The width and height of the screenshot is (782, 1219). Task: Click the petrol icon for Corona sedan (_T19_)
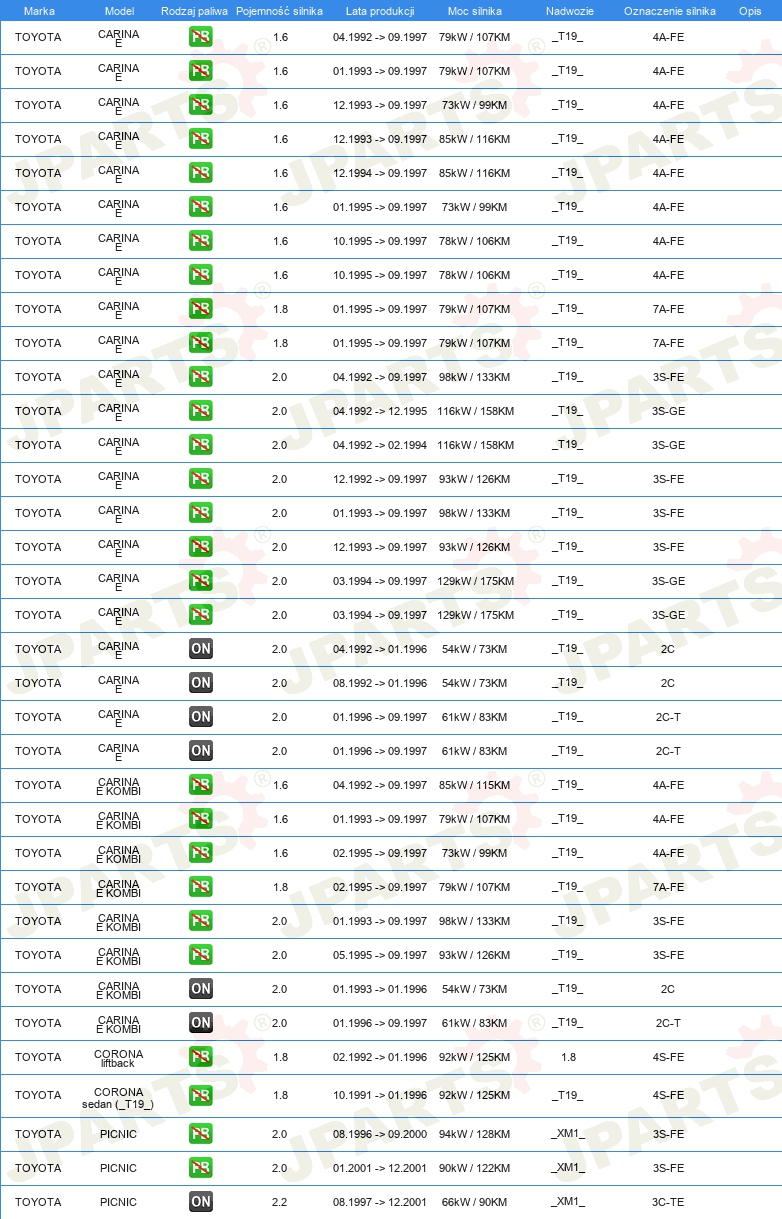pyautogui.click(x=201, y=1095)
